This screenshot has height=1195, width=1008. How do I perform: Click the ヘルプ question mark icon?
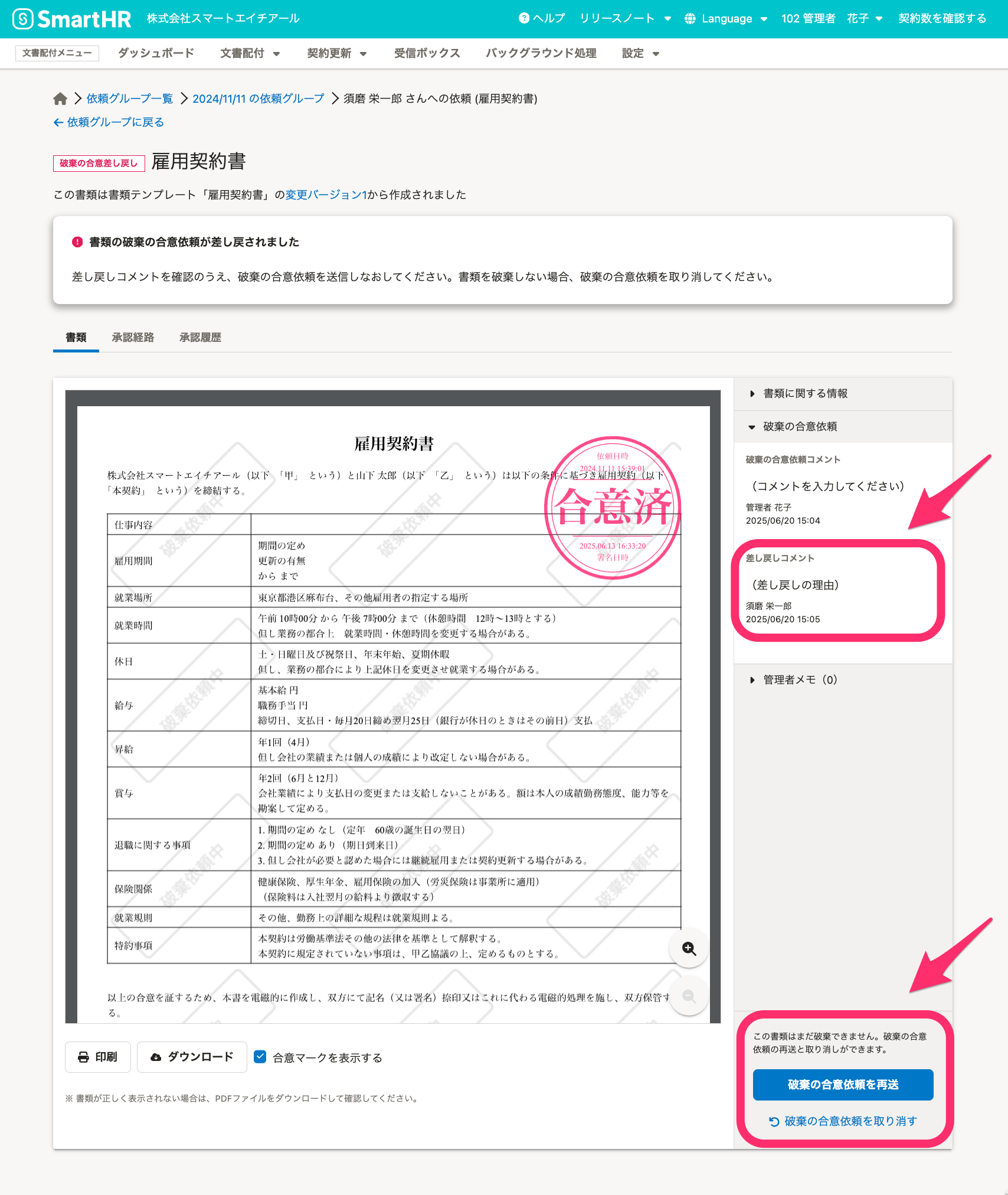pos(524,18)
